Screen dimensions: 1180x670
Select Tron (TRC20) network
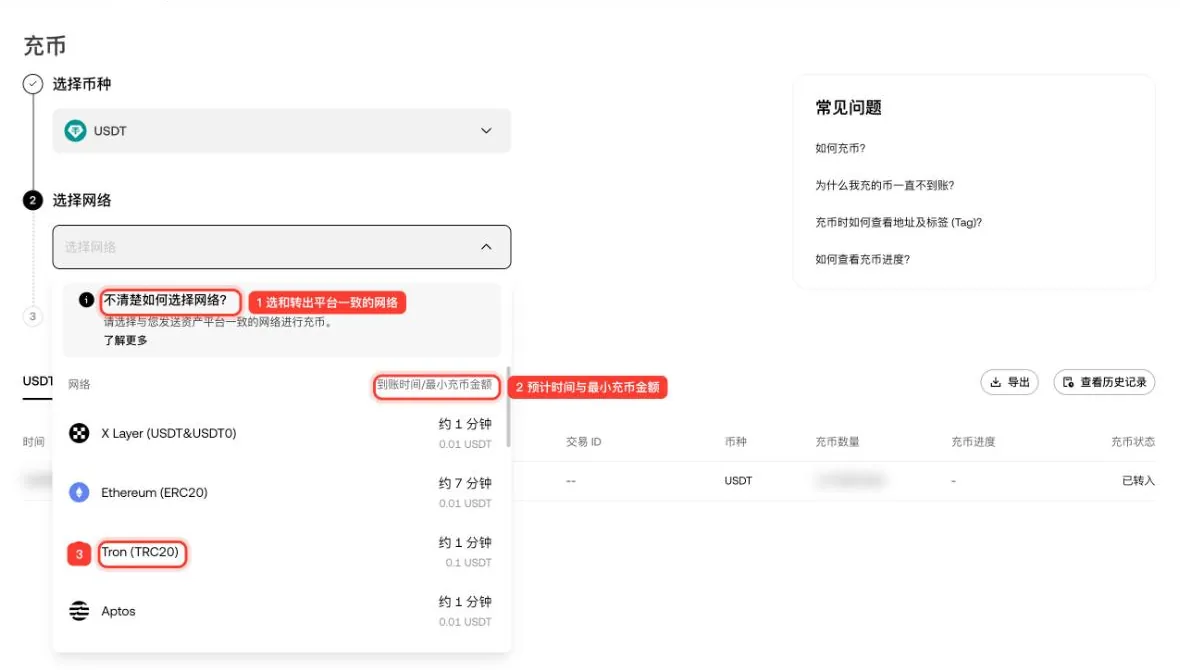point(280,552)
